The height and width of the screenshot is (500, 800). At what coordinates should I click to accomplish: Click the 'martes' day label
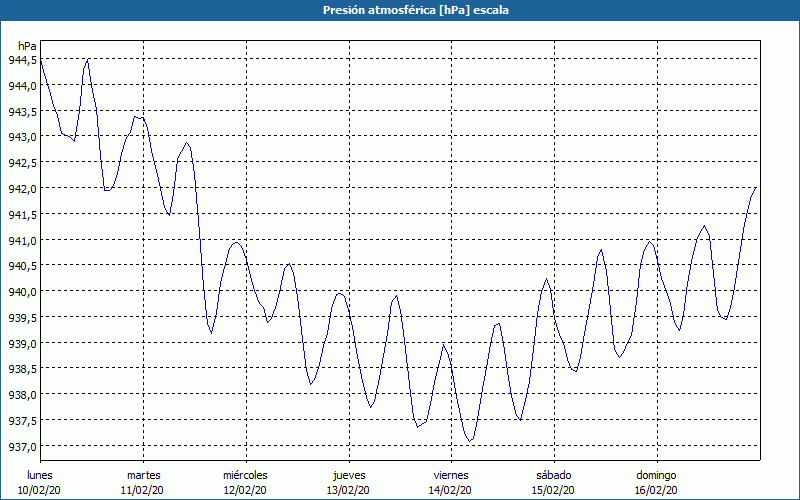click(144, 475)
